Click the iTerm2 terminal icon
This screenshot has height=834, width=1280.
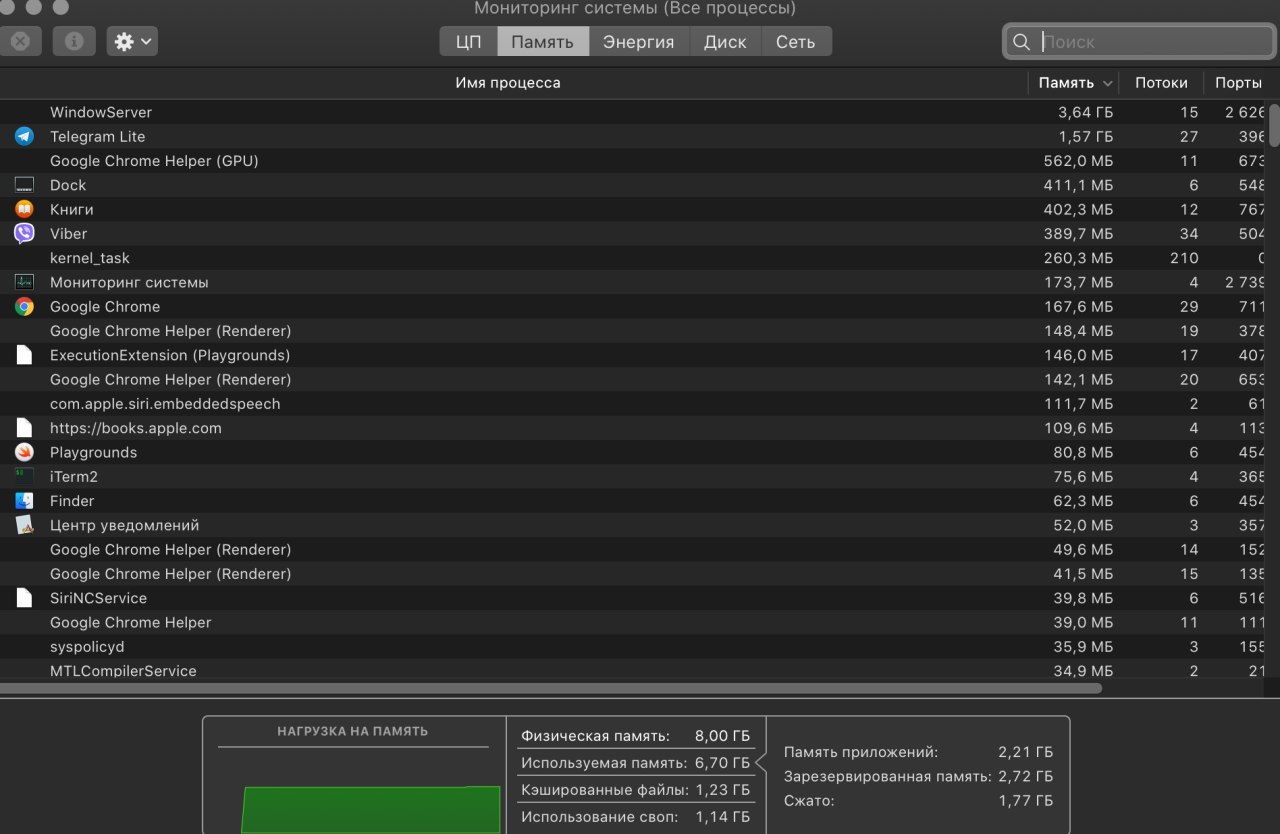pyautogui.click(x=24, y=477)
